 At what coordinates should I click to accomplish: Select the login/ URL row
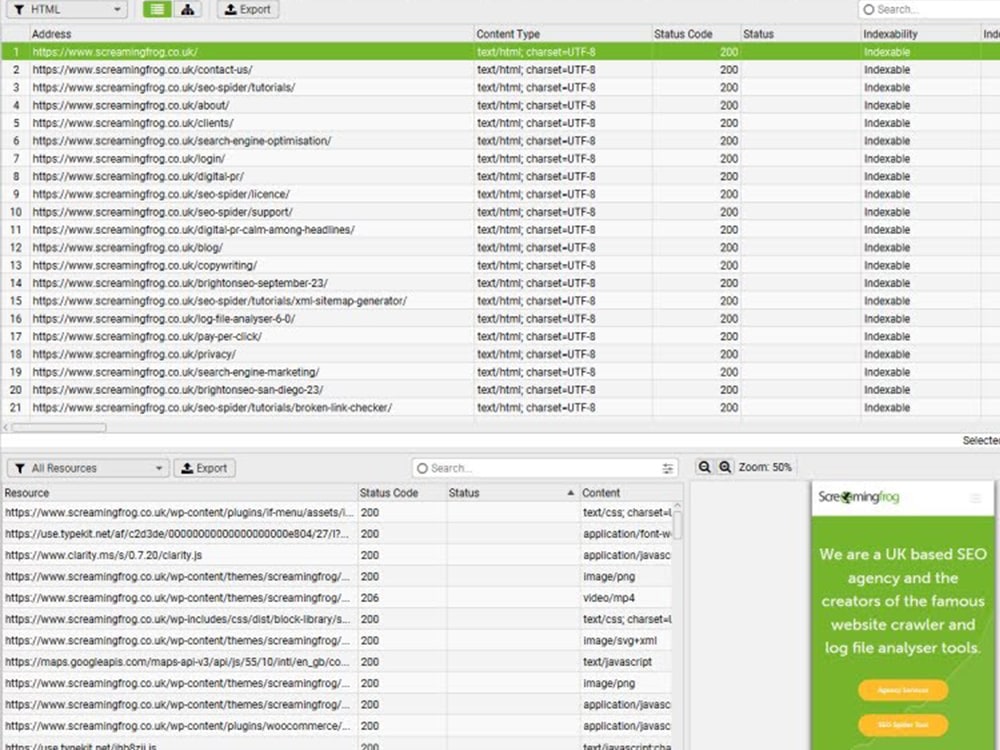(500, 159)
